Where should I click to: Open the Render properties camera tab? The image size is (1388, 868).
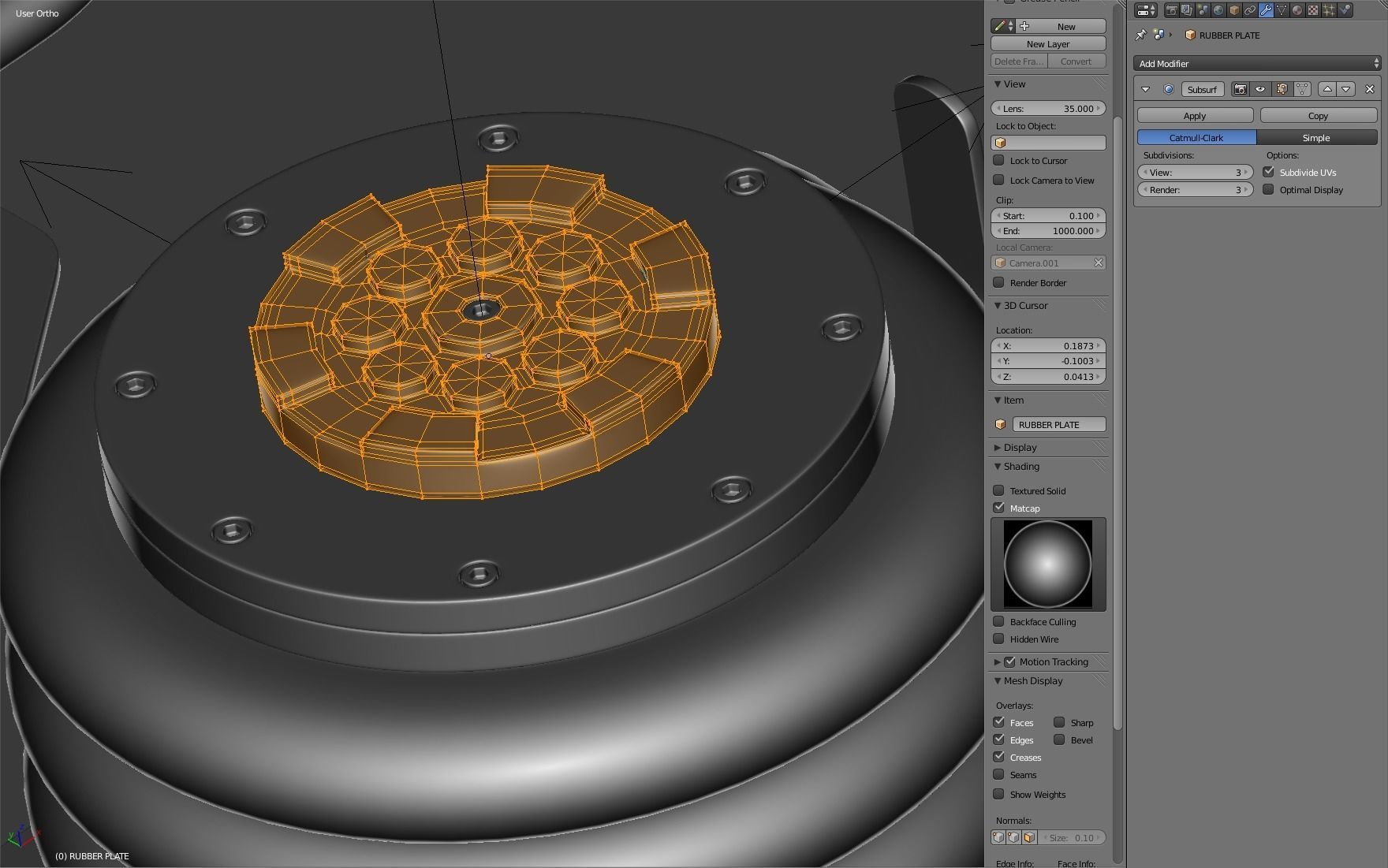pyautogui.click(x=1171, y=10)
